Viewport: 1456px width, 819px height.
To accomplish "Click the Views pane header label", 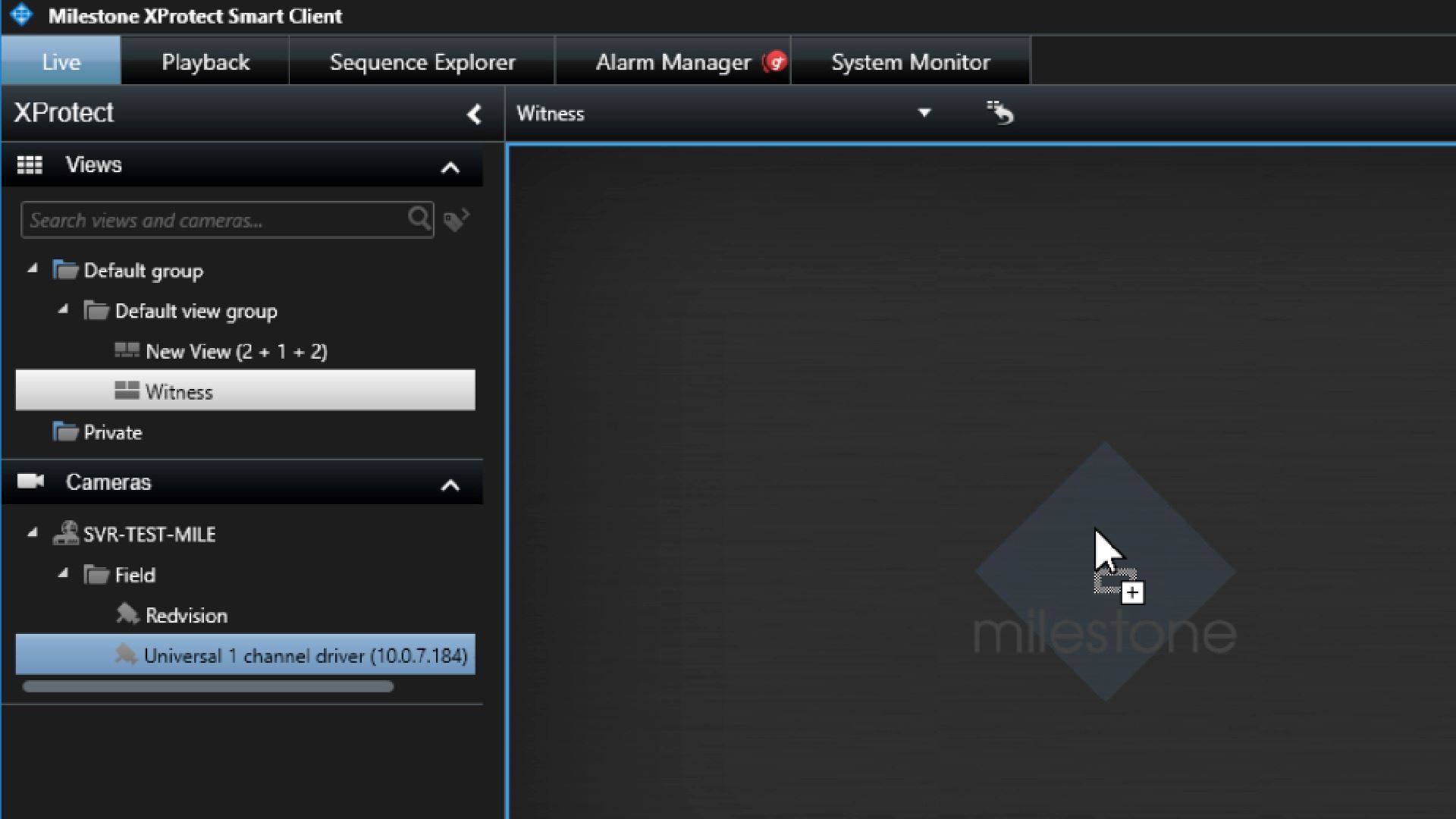I will click(x=93, y=165).
